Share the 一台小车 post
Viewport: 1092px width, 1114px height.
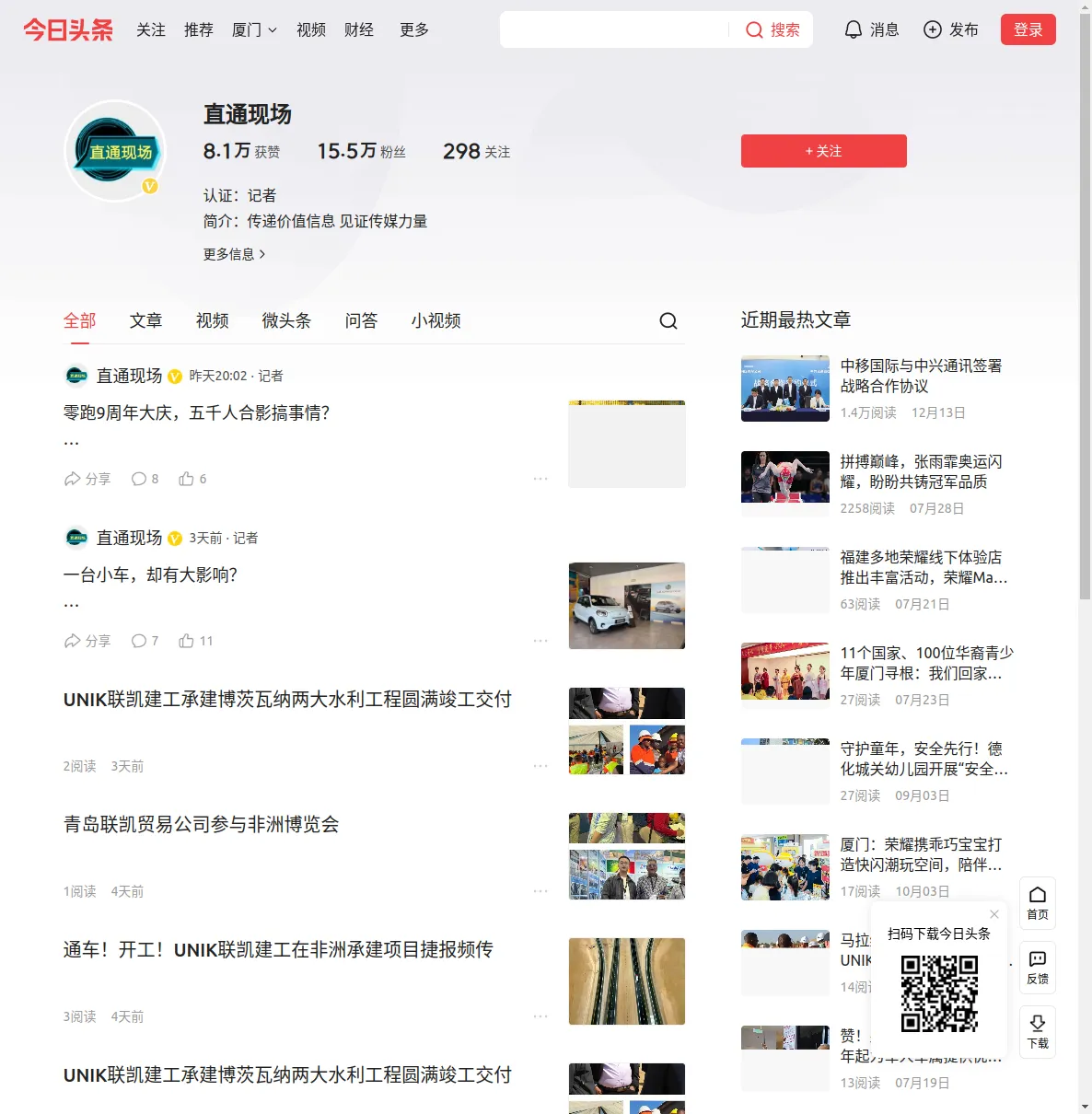pos(87,641)
